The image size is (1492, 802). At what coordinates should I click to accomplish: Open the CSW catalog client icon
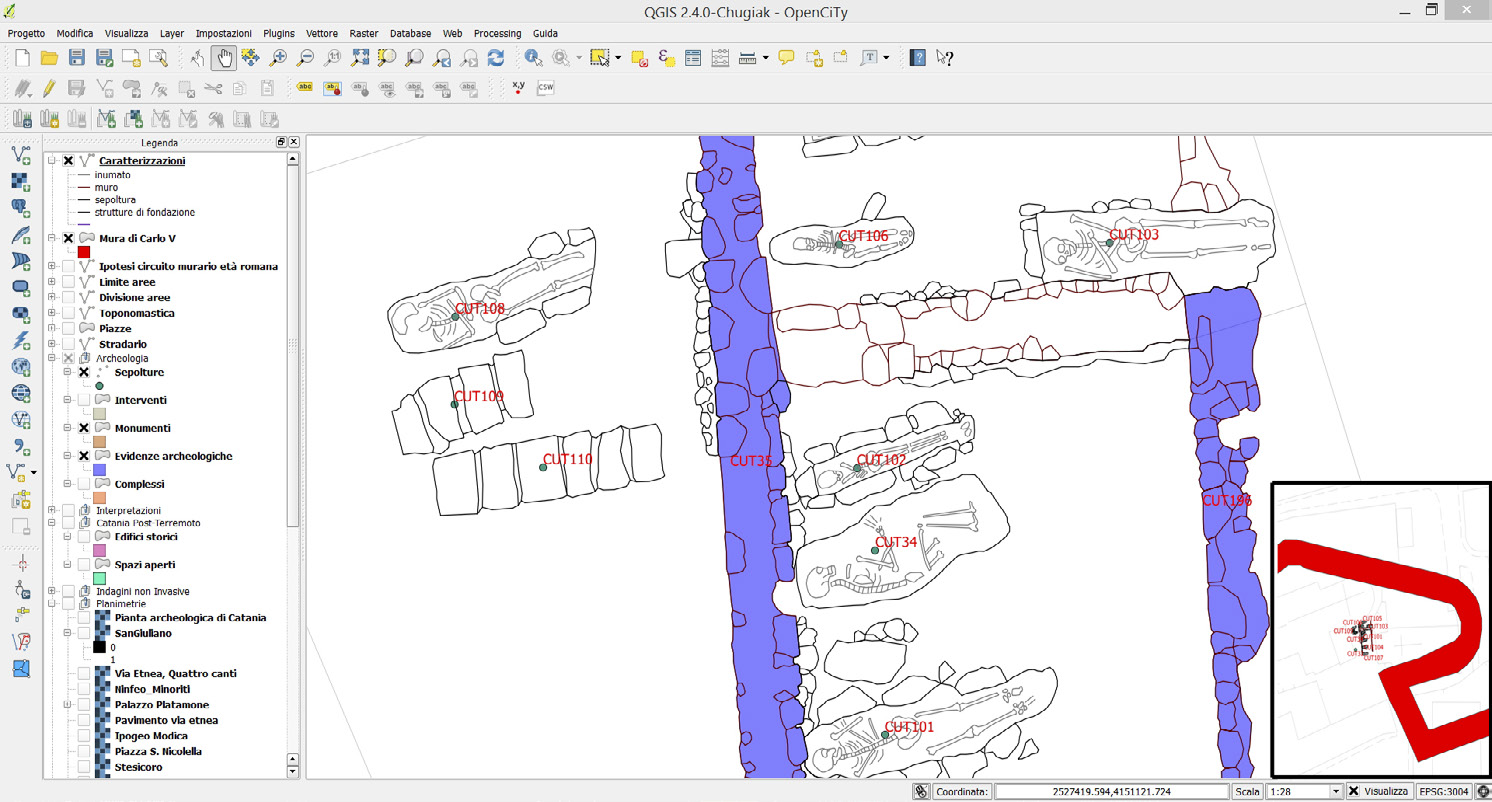pyautogui.click(x=546, y=88)
